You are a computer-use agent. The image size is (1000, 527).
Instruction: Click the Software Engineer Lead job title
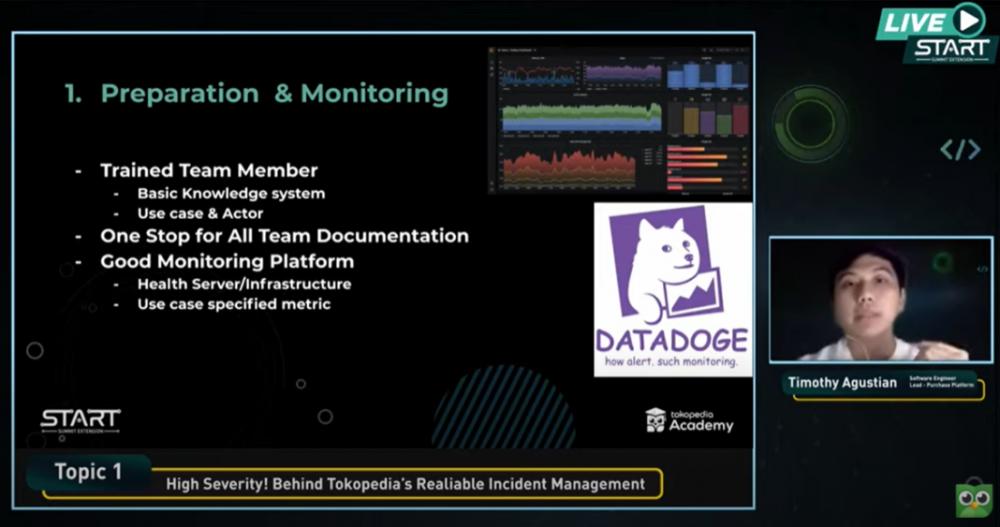point(941,382)
